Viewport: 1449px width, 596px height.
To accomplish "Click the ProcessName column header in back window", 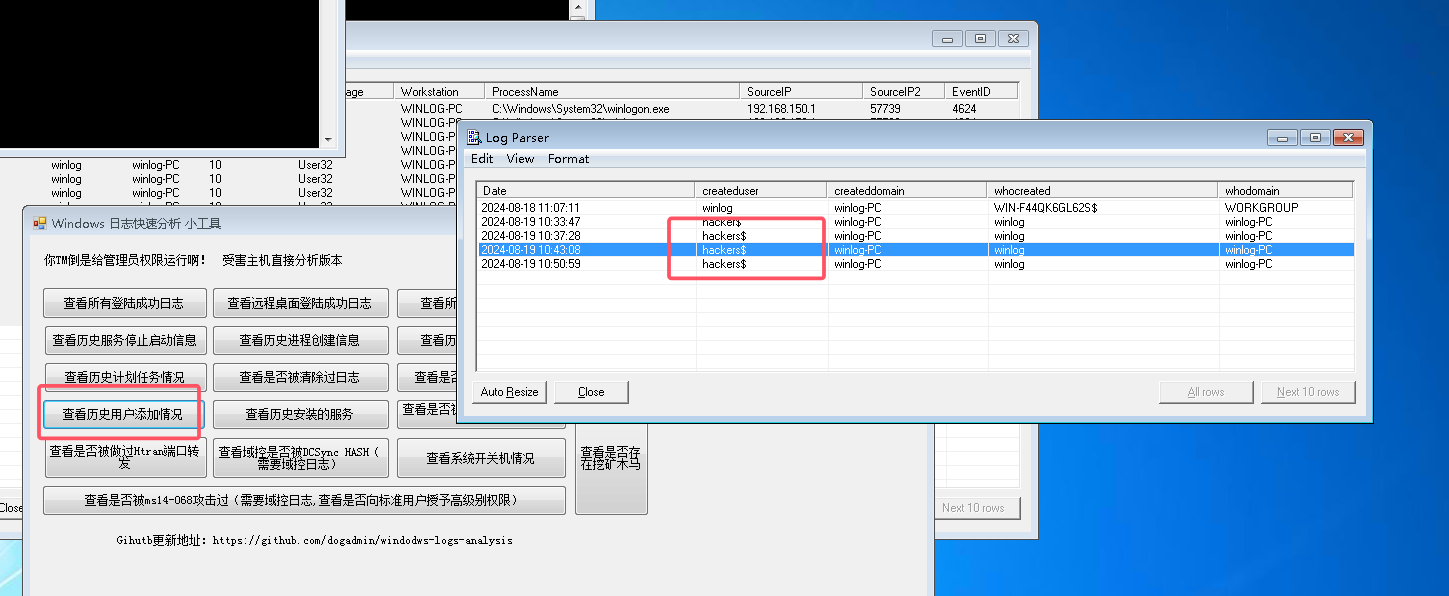I will pos(613,92).
